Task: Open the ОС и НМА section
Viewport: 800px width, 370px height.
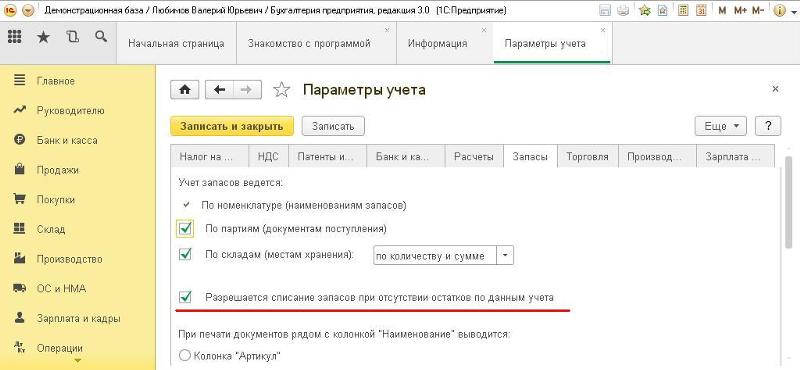Action: click(61, 288)
